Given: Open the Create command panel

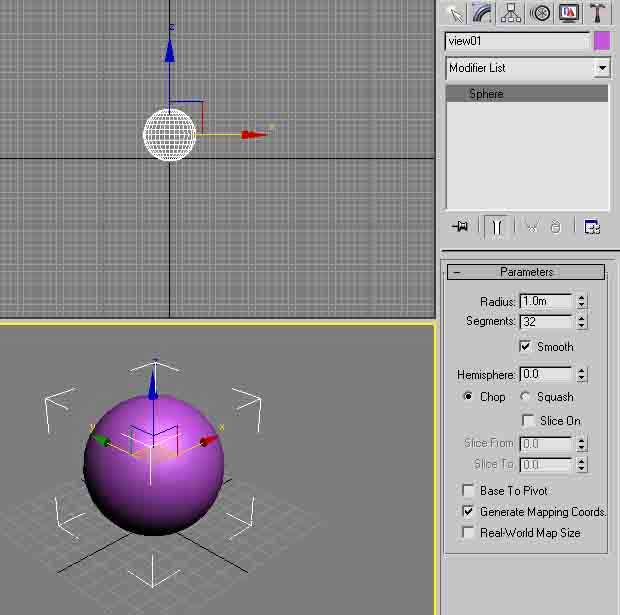Looking at the screenshot, I should [x=455, y=13].
